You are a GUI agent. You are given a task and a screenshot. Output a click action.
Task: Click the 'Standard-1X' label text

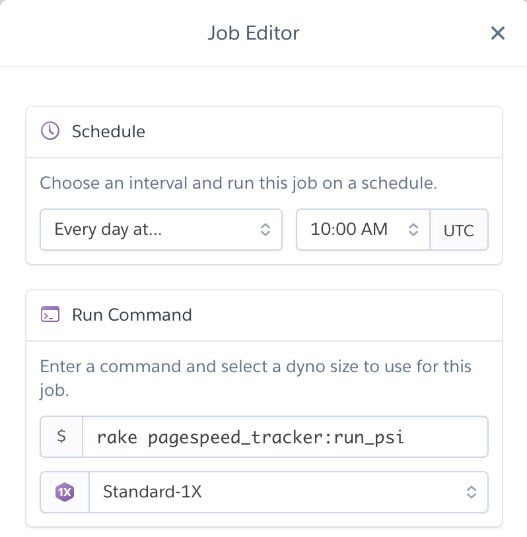pos(152,492)
